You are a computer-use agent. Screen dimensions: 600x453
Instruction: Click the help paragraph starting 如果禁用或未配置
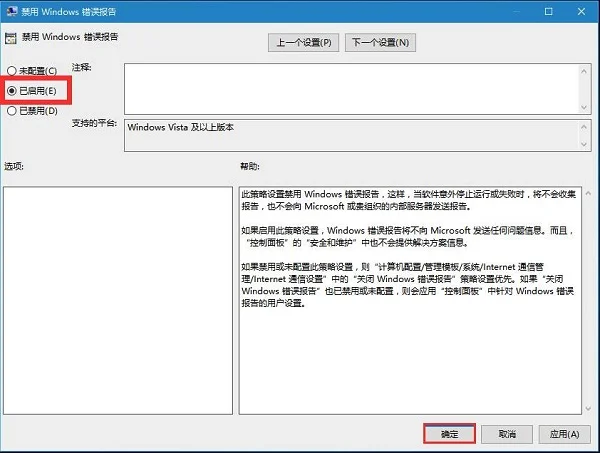408,285
